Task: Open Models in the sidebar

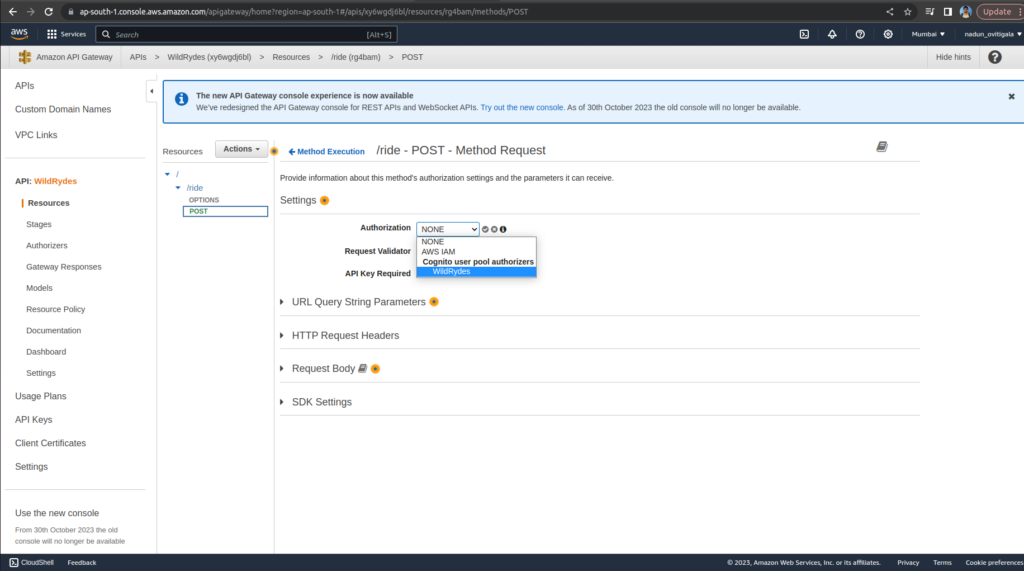Action: tap(39, 288)
